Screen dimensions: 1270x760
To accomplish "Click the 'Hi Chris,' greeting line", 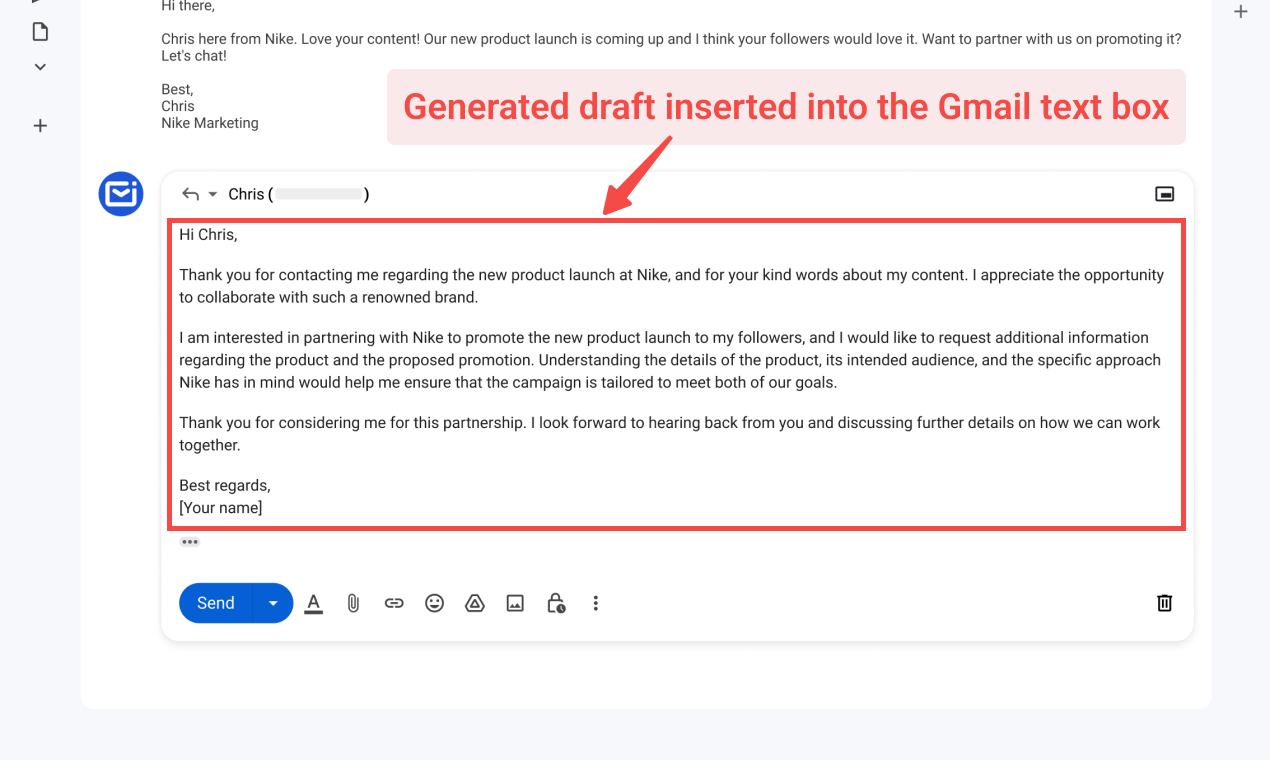I will tap(208, 235).
